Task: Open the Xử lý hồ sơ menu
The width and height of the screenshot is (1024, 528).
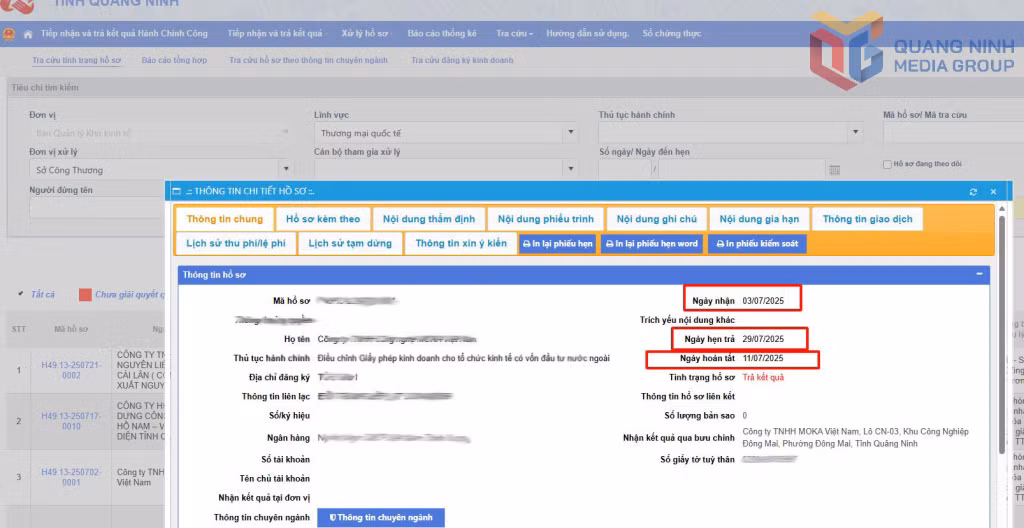Action: (365, 33)
